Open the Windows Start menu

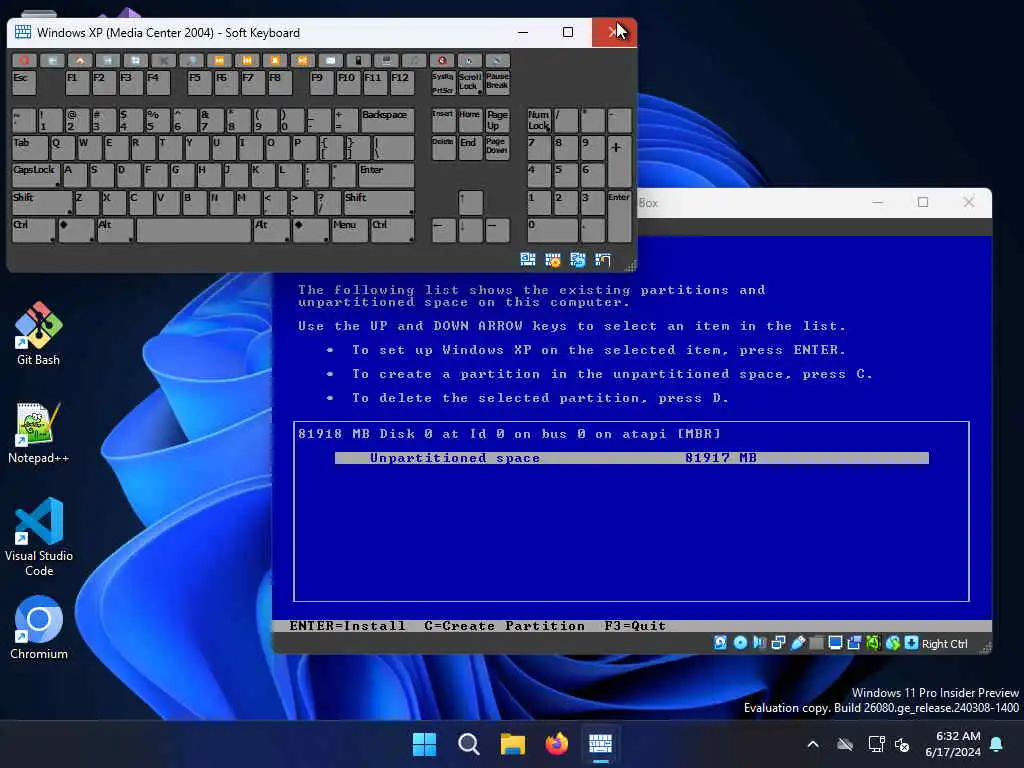424,744
